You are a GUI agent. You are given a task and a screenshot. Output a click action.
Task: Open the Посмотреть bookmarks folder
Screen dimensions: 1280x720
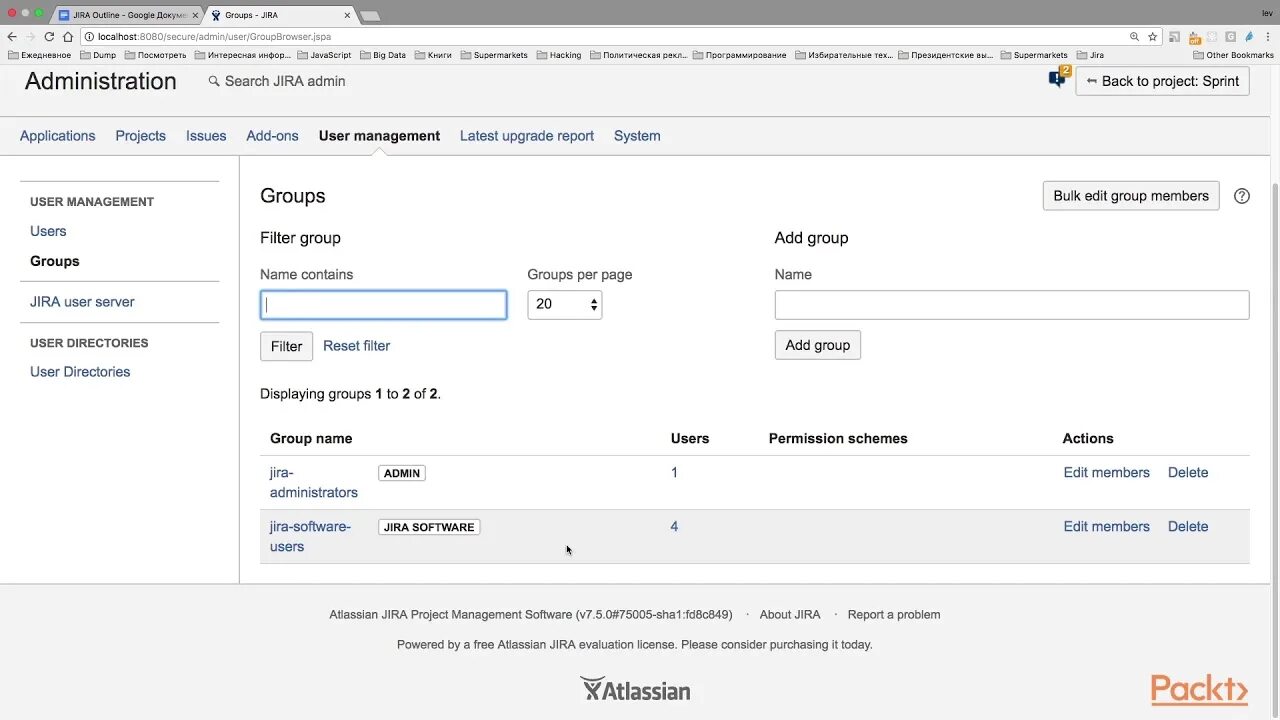coord(156,55)
